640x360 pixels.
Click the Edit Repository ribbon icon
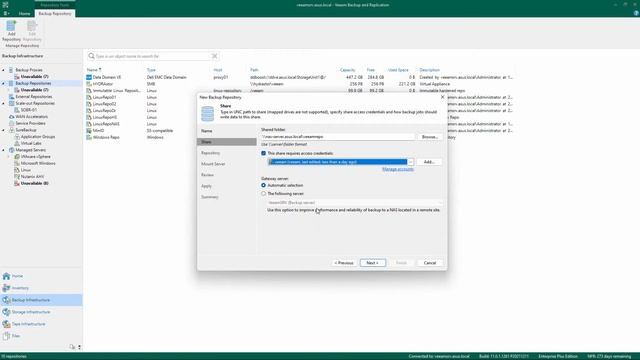(32, 26)
